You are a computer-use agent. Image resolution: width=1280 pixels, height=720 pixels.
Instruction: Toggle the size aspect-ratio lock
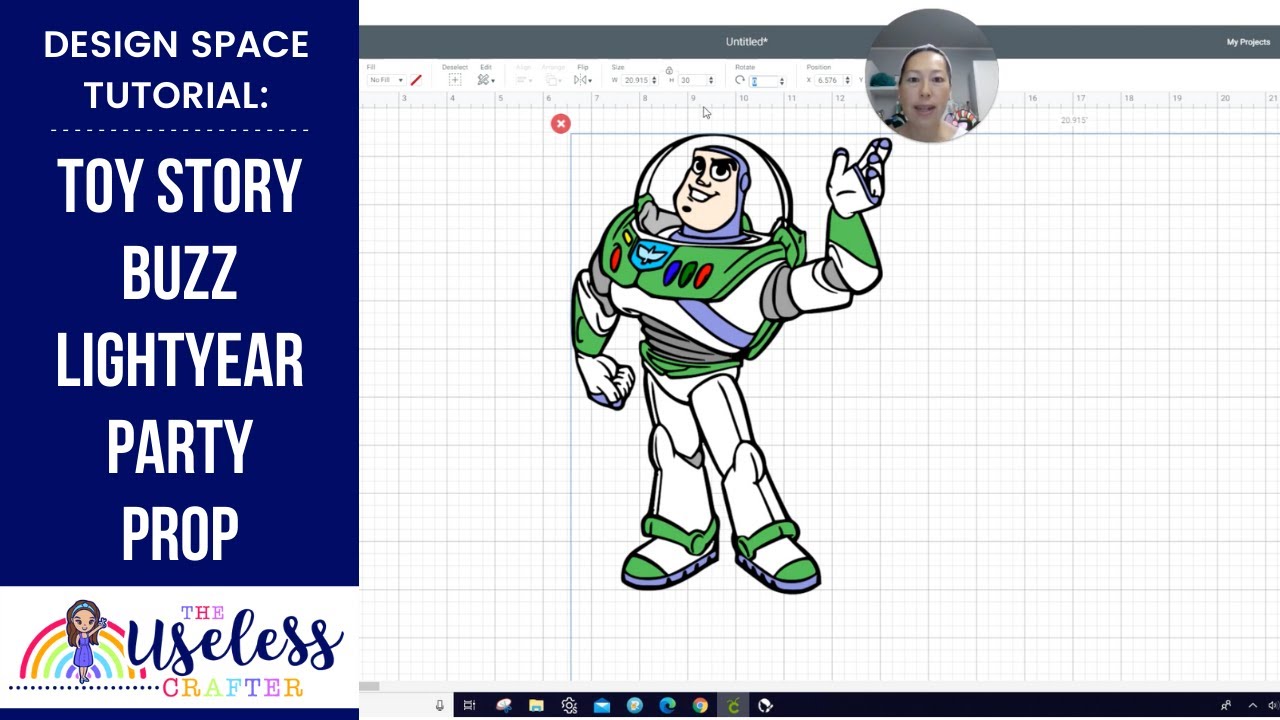[669, 71]
